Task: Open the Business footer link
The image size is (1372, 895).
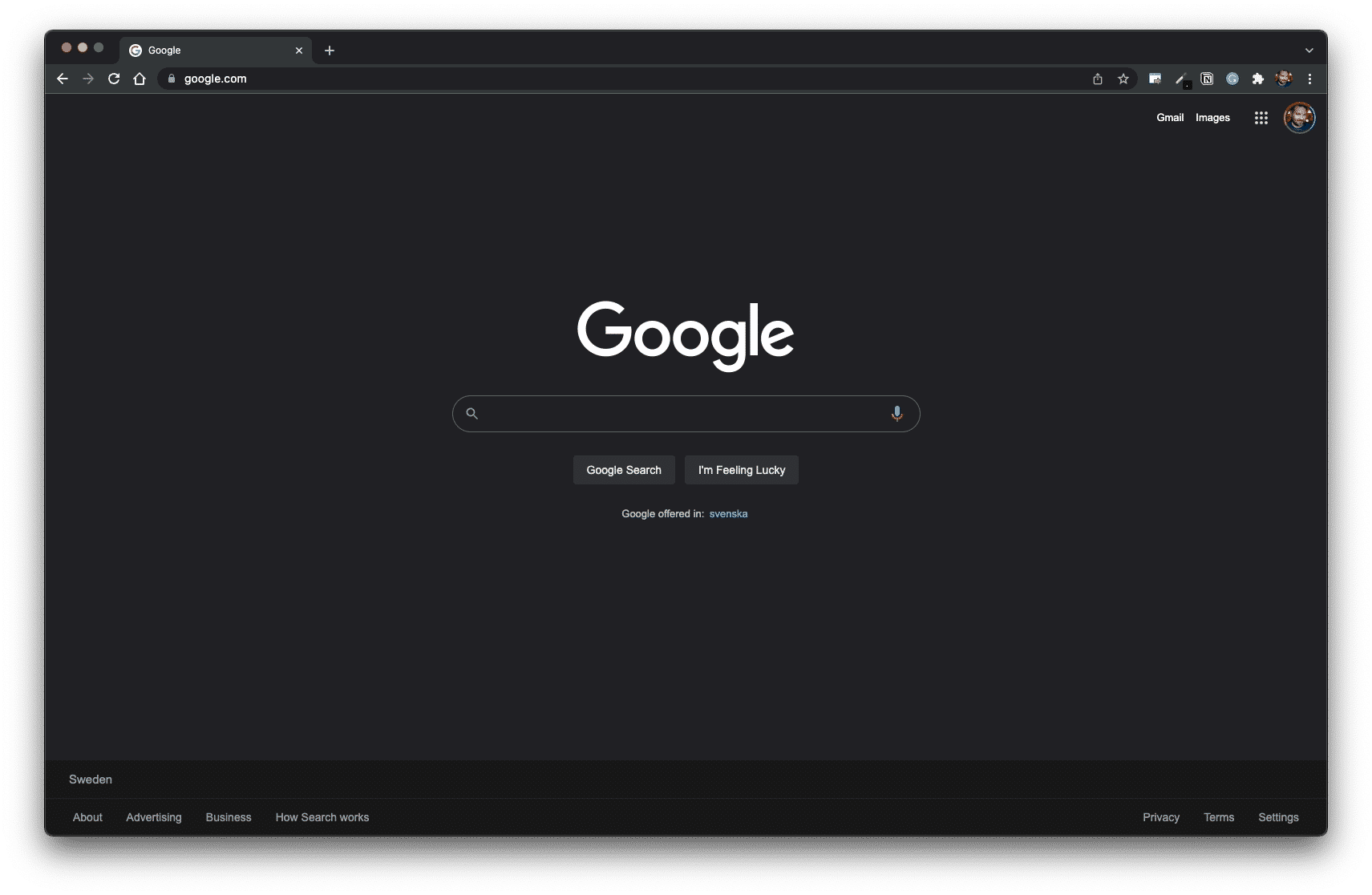Action: pos(229,817)
